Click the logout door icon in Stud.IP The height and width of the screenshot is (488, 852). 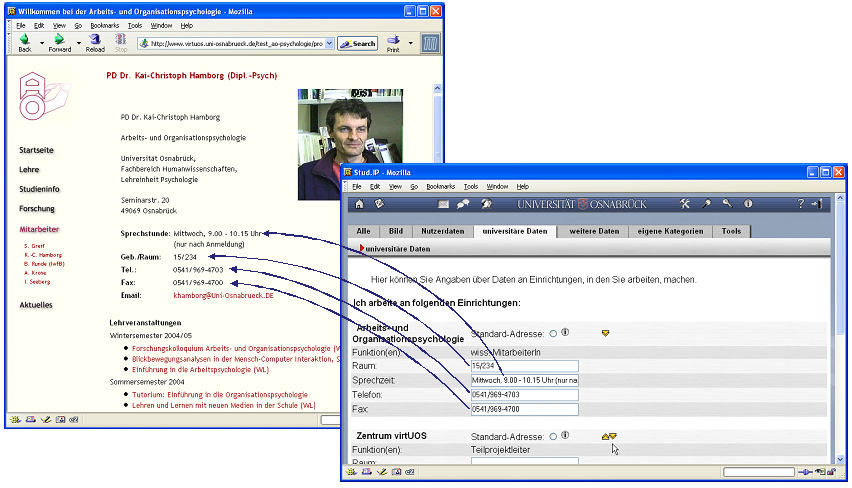(817, 204)
